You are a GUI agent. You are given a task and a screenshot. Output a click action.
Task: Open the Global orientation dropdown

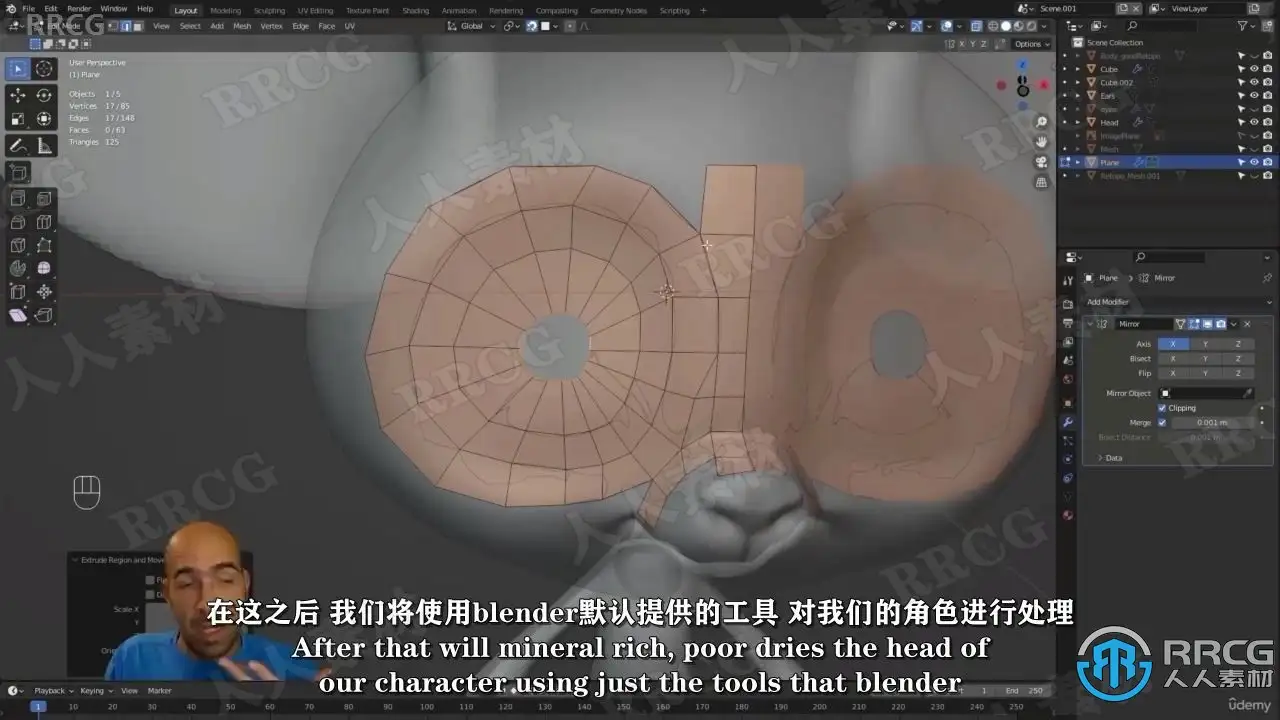(472, 26)
